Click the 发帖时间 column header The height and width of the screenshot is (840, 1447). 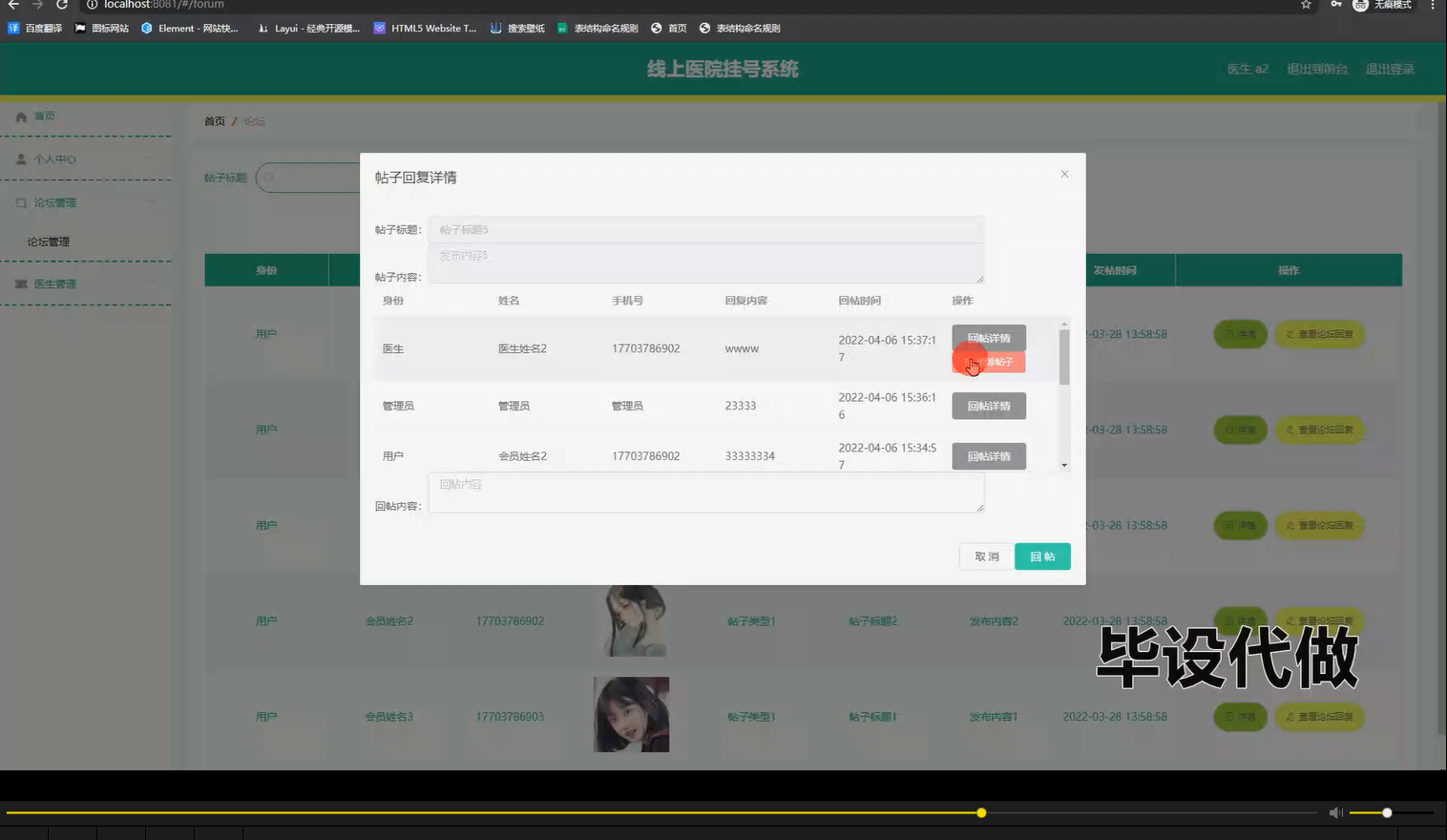click(1115, 270)
